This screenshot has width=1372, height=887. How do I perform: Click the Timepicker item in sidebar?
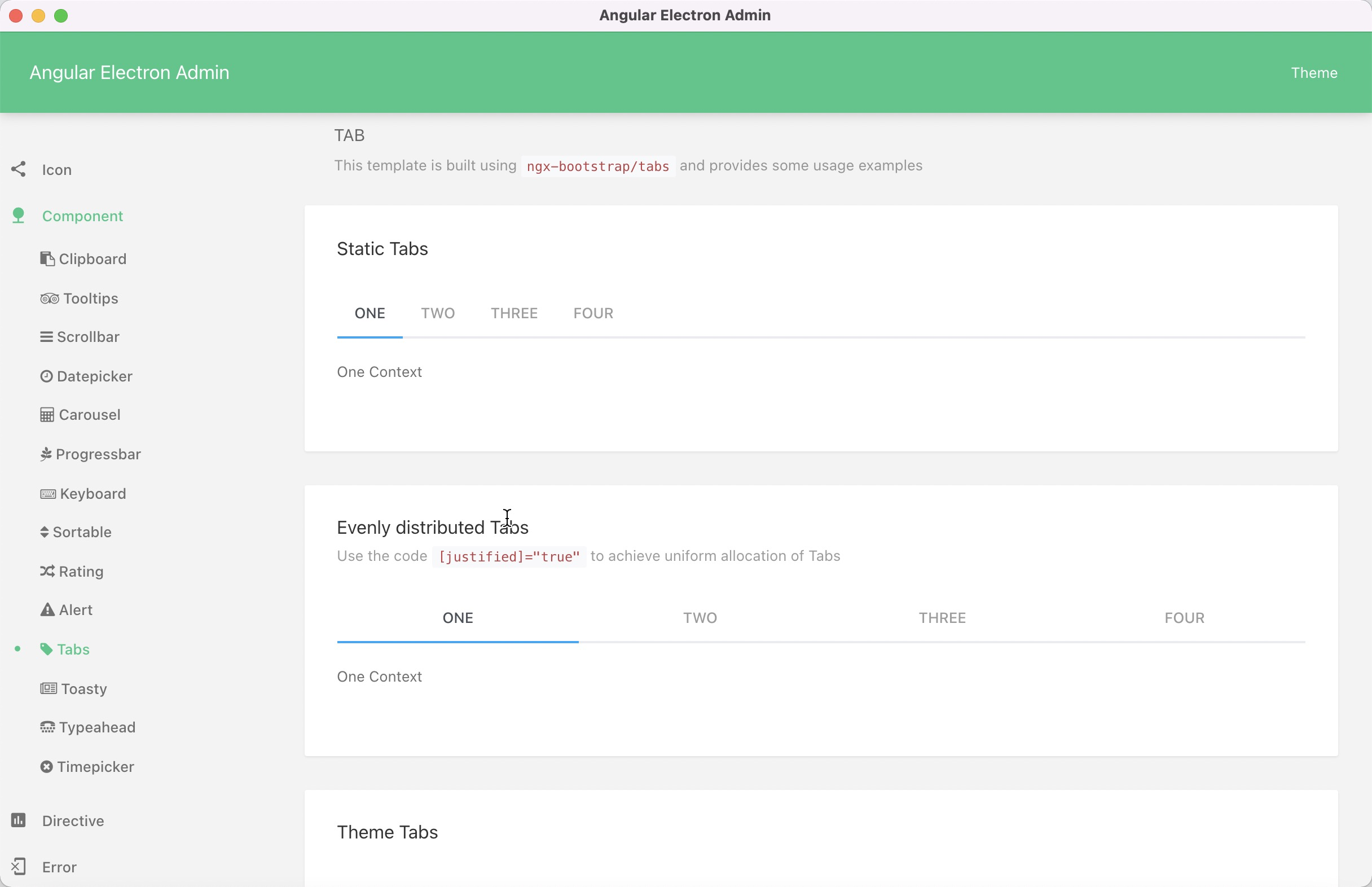pyautogui.click(x=96, y=766)
